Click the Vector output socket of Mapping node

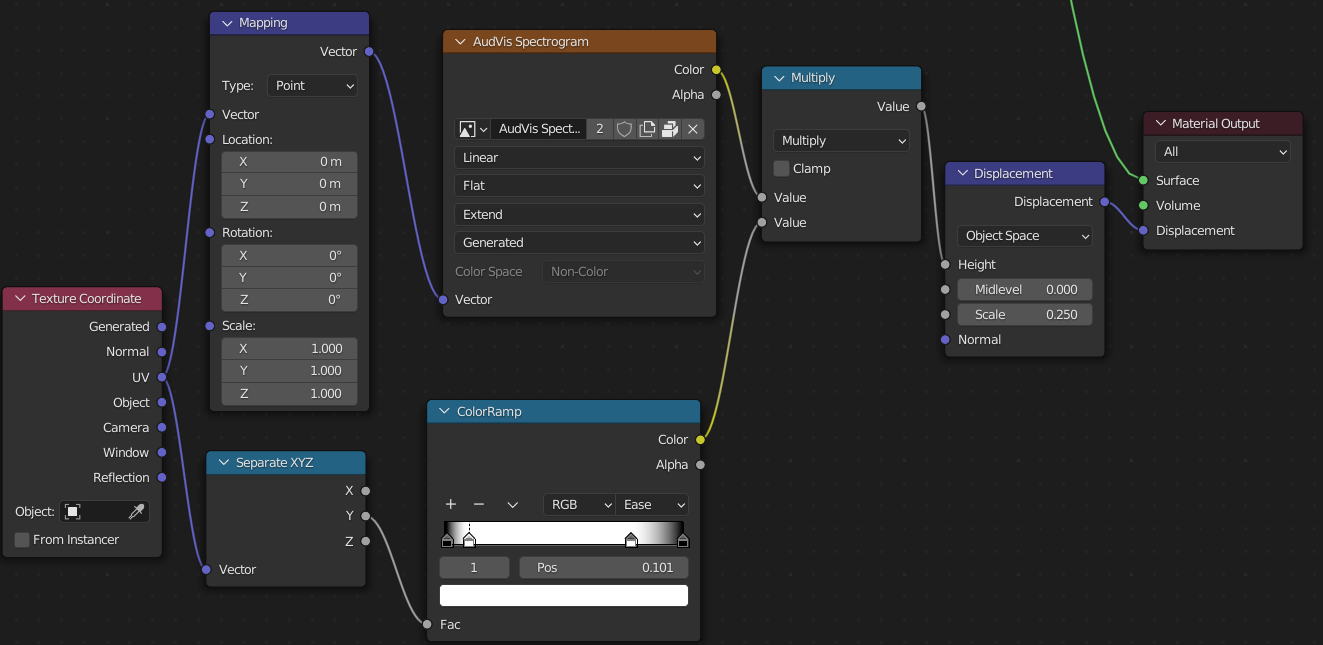(369, 52)
